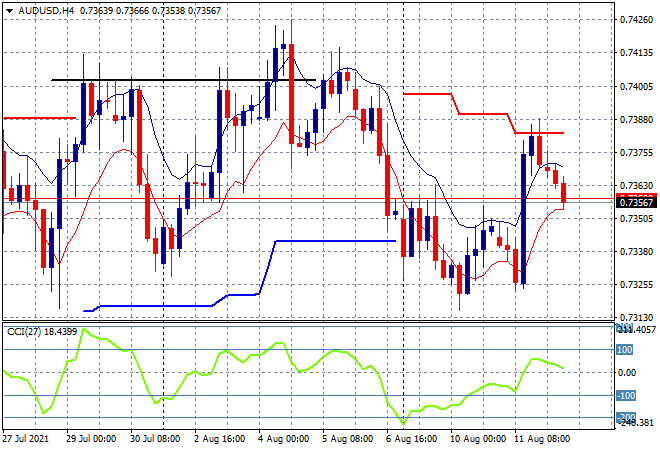
Task: Click the CCI -100 level label
Action: coord(625,396)
